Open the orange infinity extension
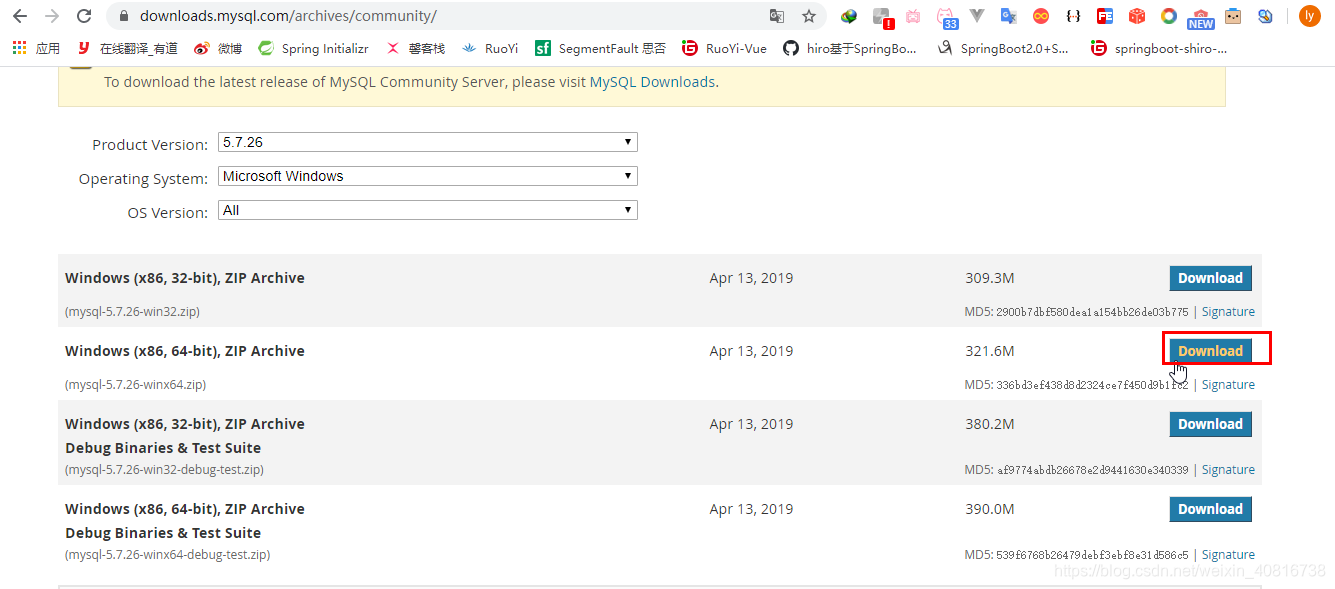 [1041, 16]
